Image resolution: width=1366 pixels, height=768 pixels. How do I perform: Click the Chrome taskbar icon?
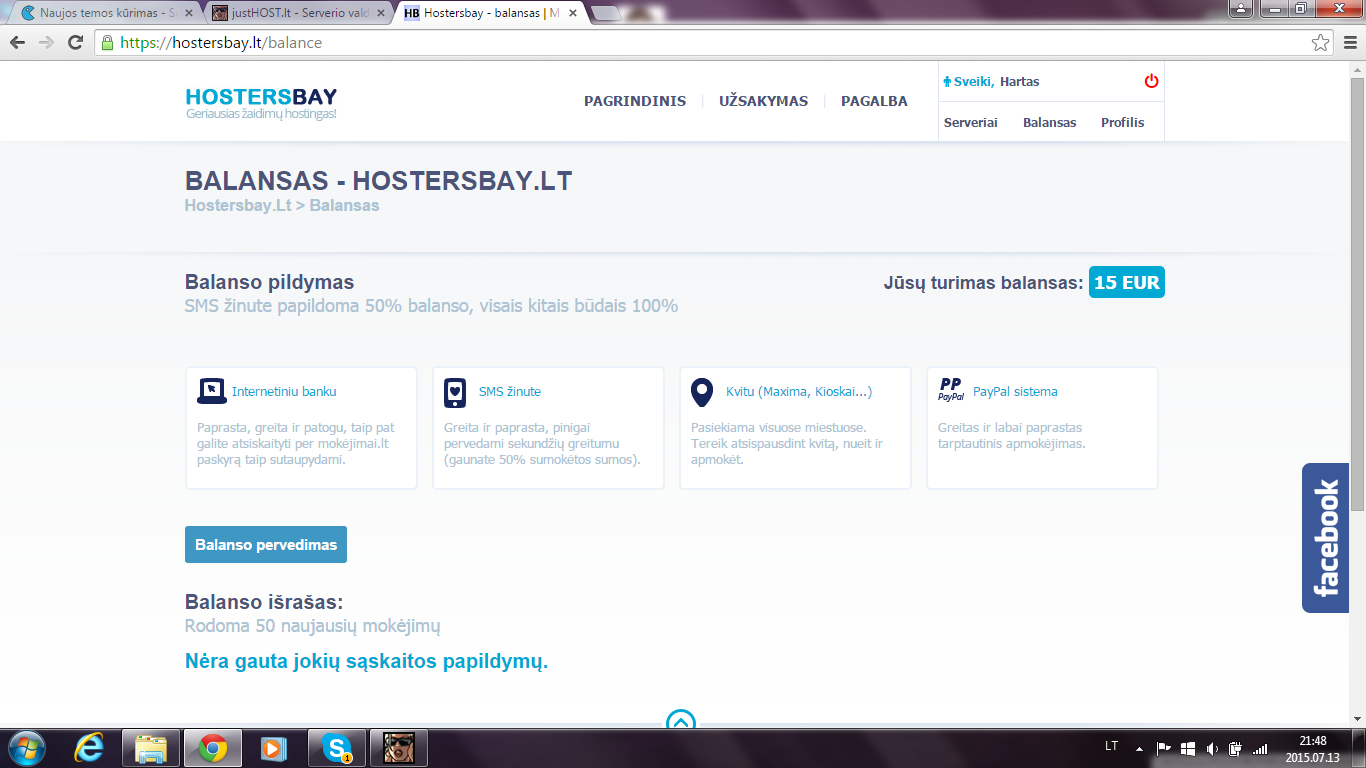click(211, 748)
